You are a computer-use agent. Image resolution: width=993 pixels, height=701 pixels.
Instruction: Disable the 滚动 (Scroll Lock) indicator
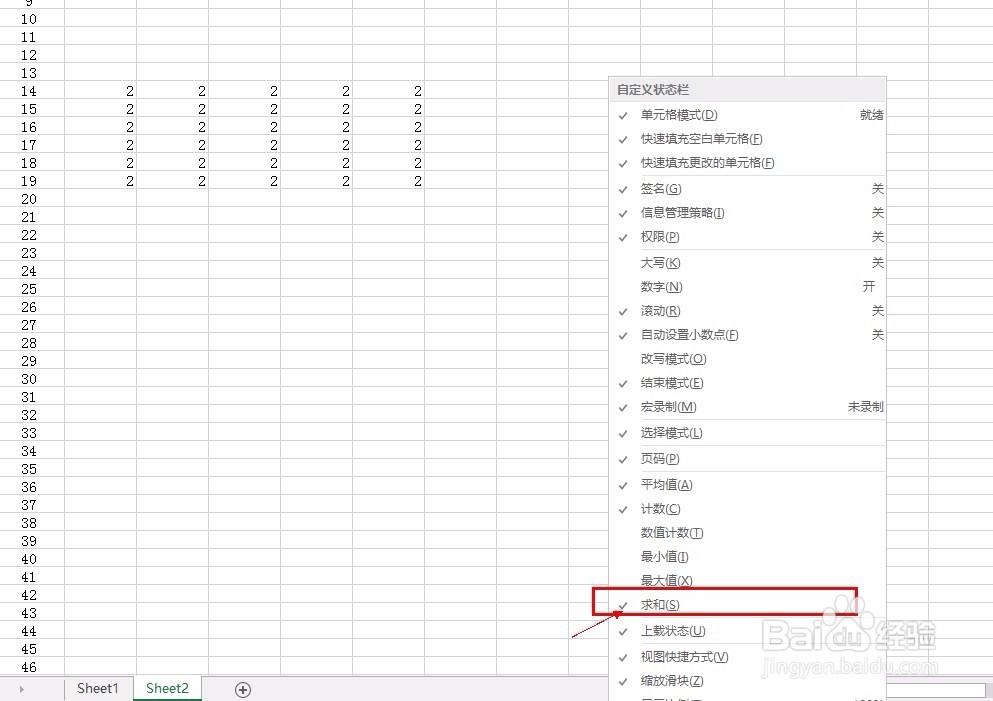(659, 310)
